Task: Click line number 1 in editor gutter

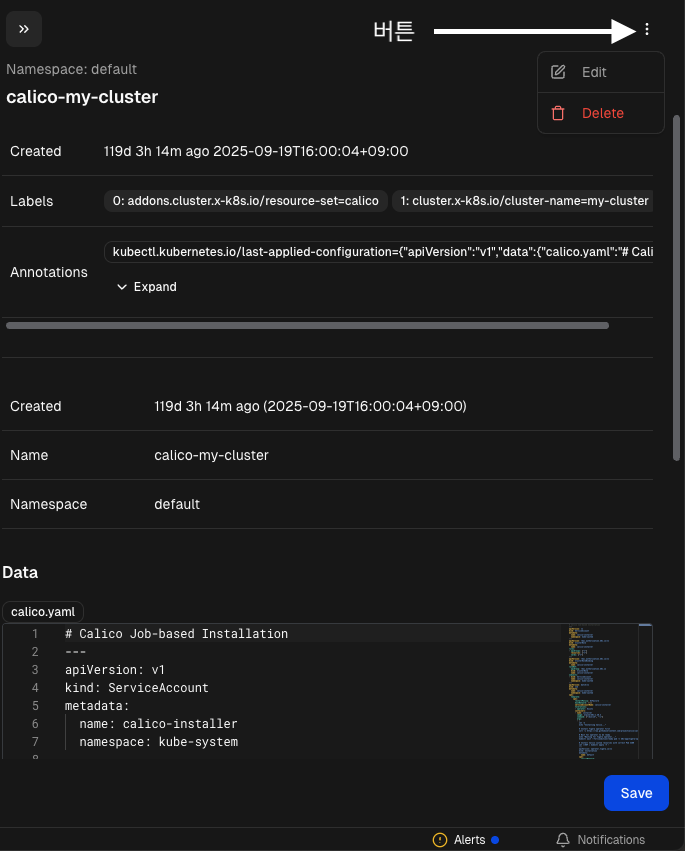Action: point(35,634)
